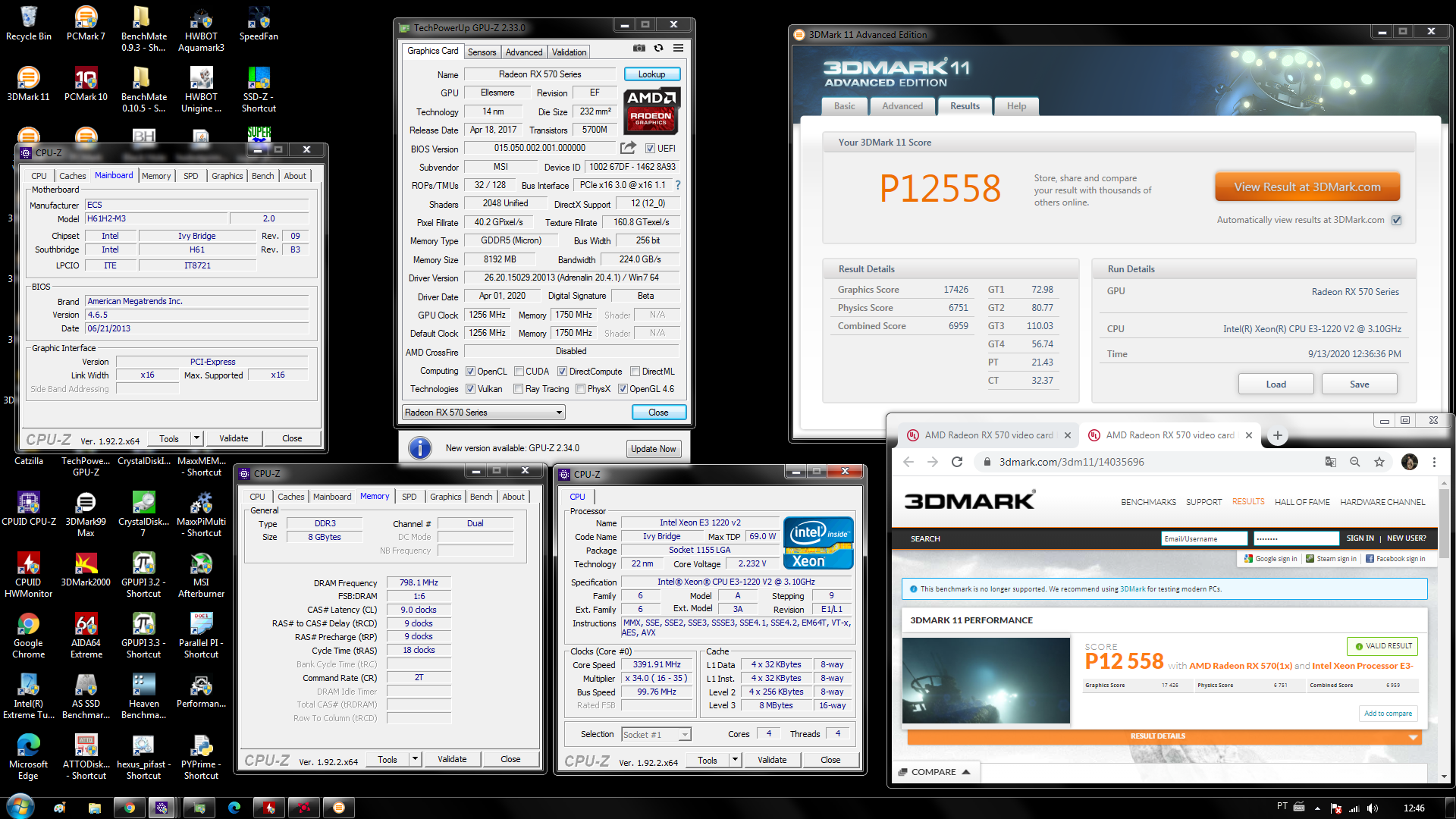Screen dimensions: 1456x819
Task: Click Bus Interface question mark icon
Action: tap(678, 185)
